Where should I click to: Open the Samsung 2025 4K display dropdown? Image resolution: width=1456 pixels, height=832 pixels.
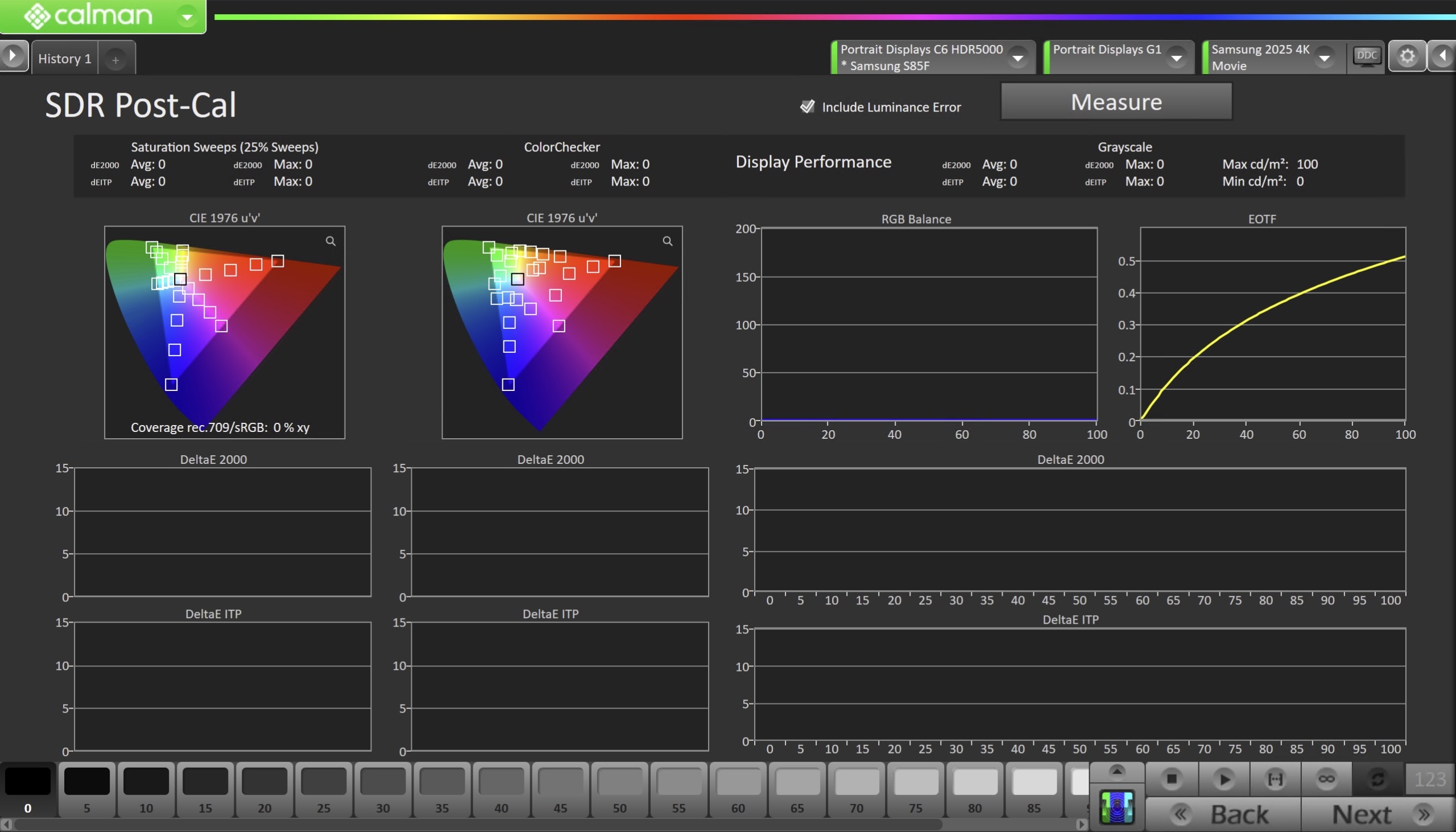[1324, 57]
